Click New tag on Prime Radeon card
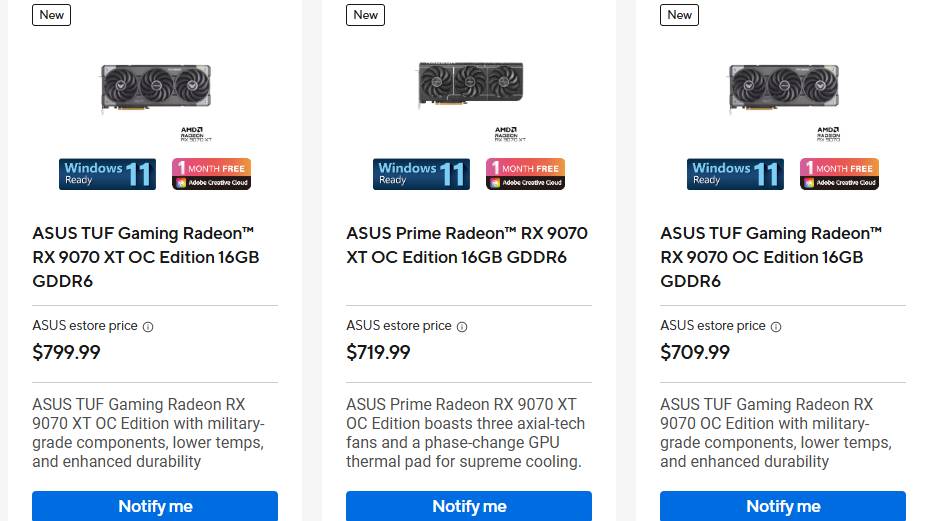Image resolution: width=927 pixels, height=521 pixels. pos(366,15)
